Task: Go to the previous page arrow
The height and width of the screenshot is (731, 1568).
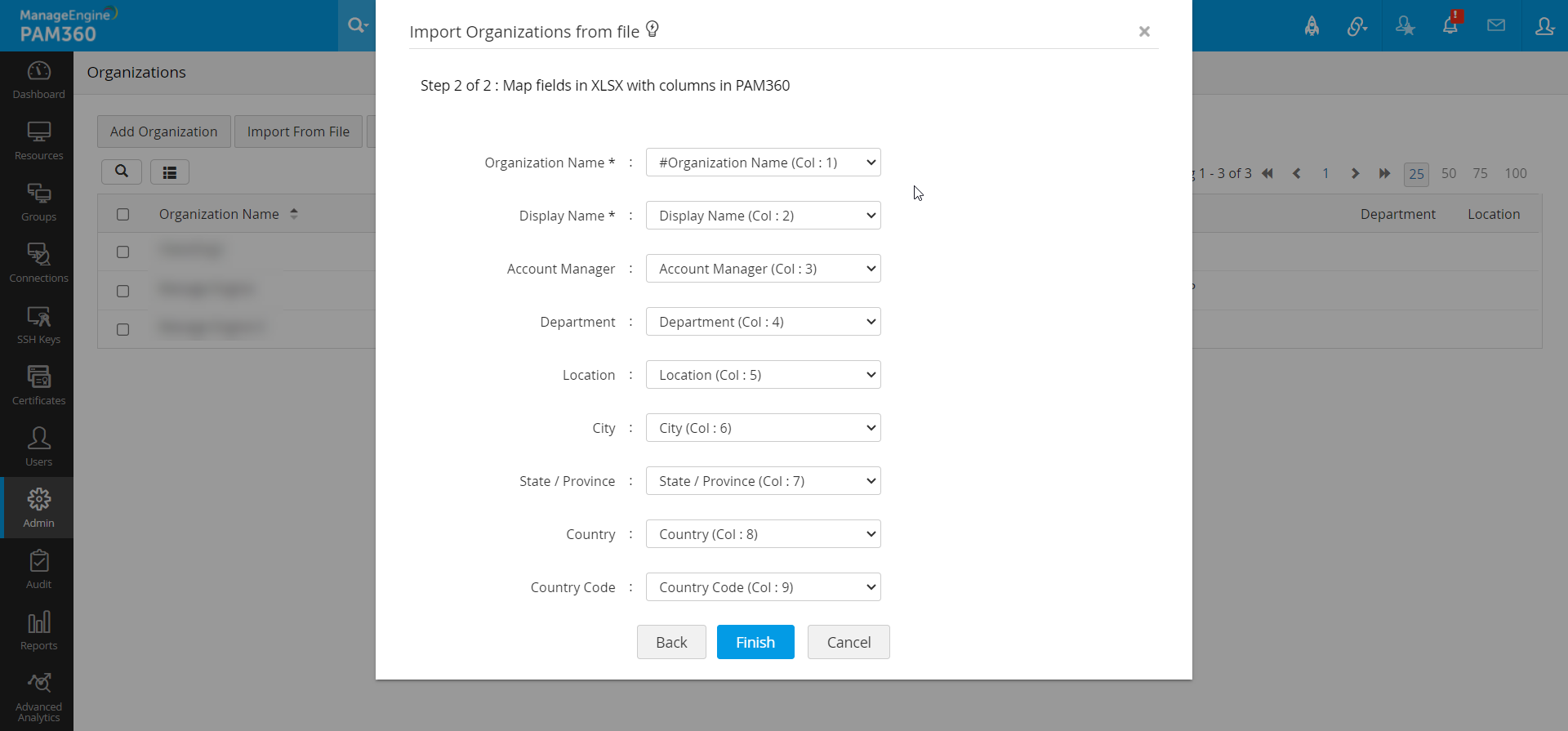Action: [1297, 173]
